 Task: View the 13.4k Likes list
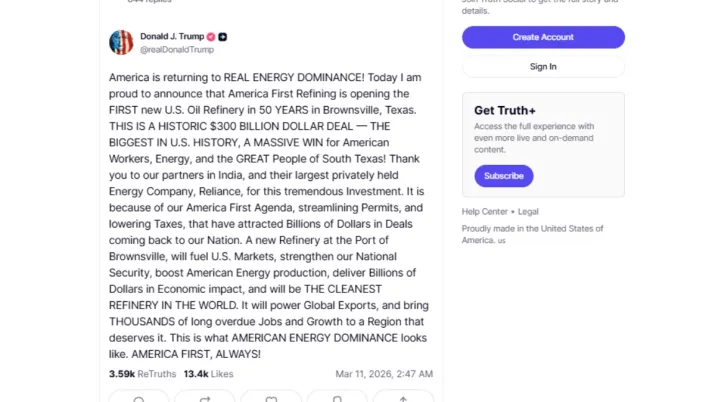pos(209,374)
